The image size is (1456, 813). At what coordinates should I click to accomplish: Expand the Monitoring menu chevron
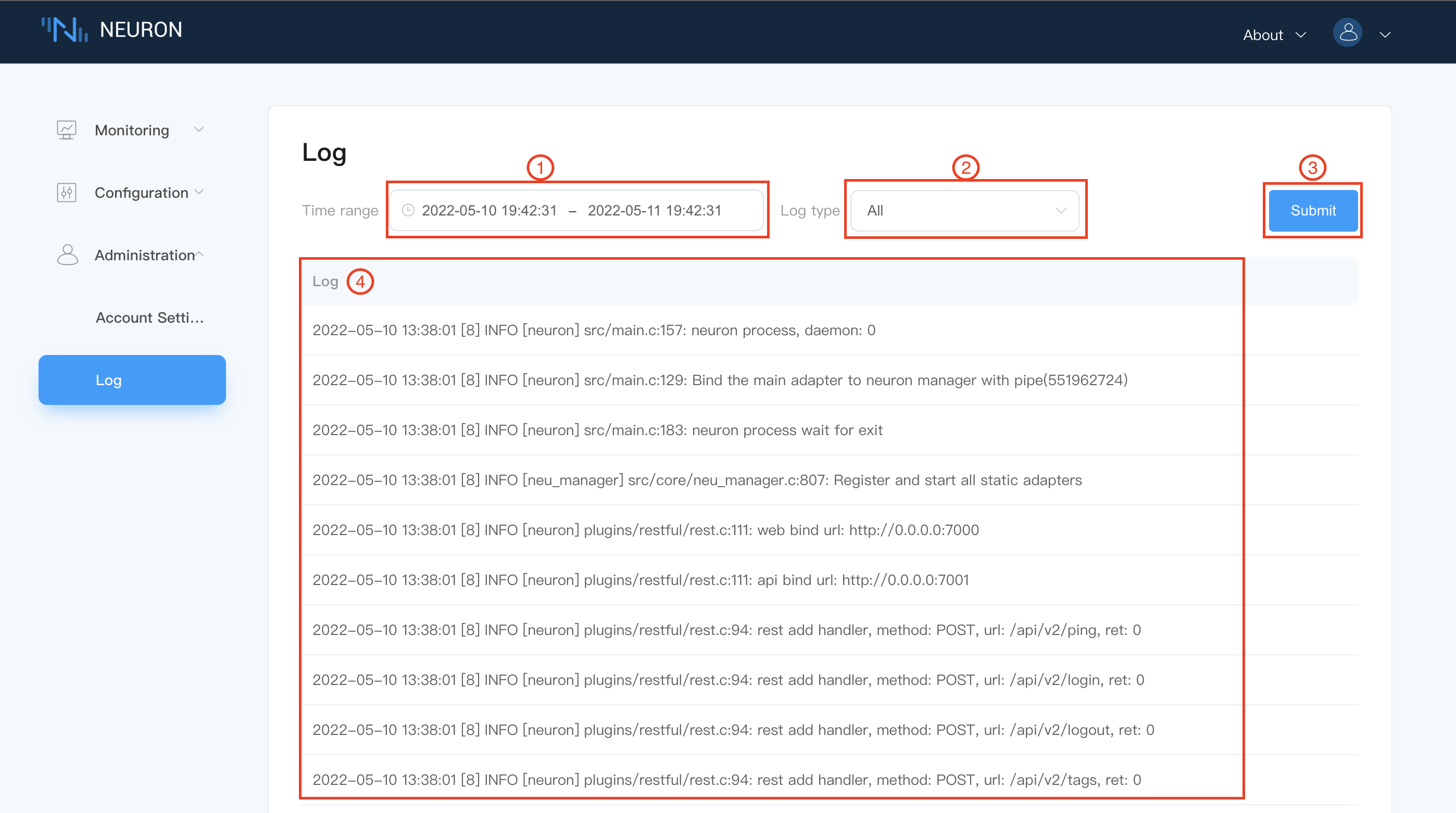pos(199,130)
